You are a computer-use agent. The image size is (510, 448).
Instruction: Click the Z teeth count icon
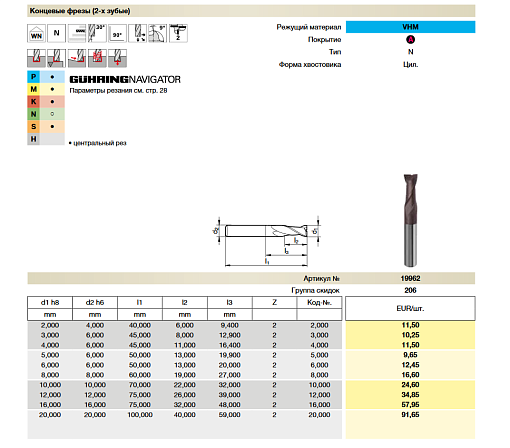click(x=178, y=34)
